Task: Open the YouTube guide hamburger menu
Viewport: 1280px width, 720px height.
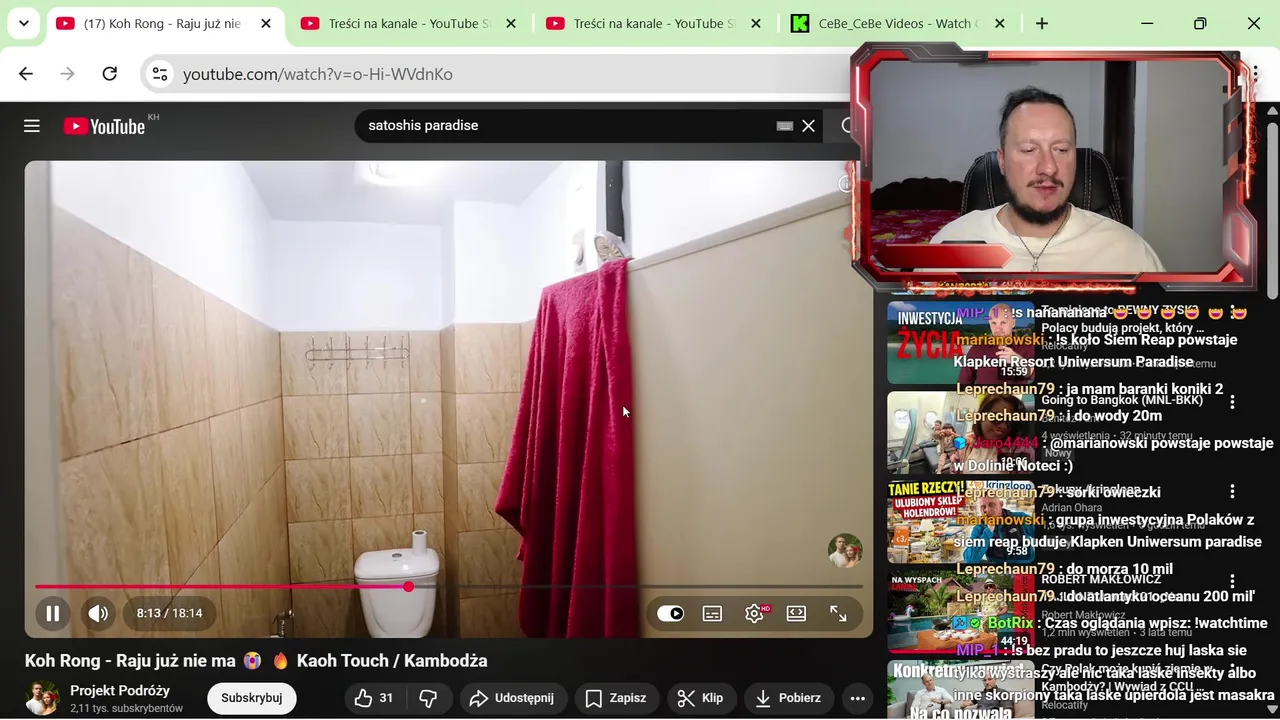Action: pos(32,126)
